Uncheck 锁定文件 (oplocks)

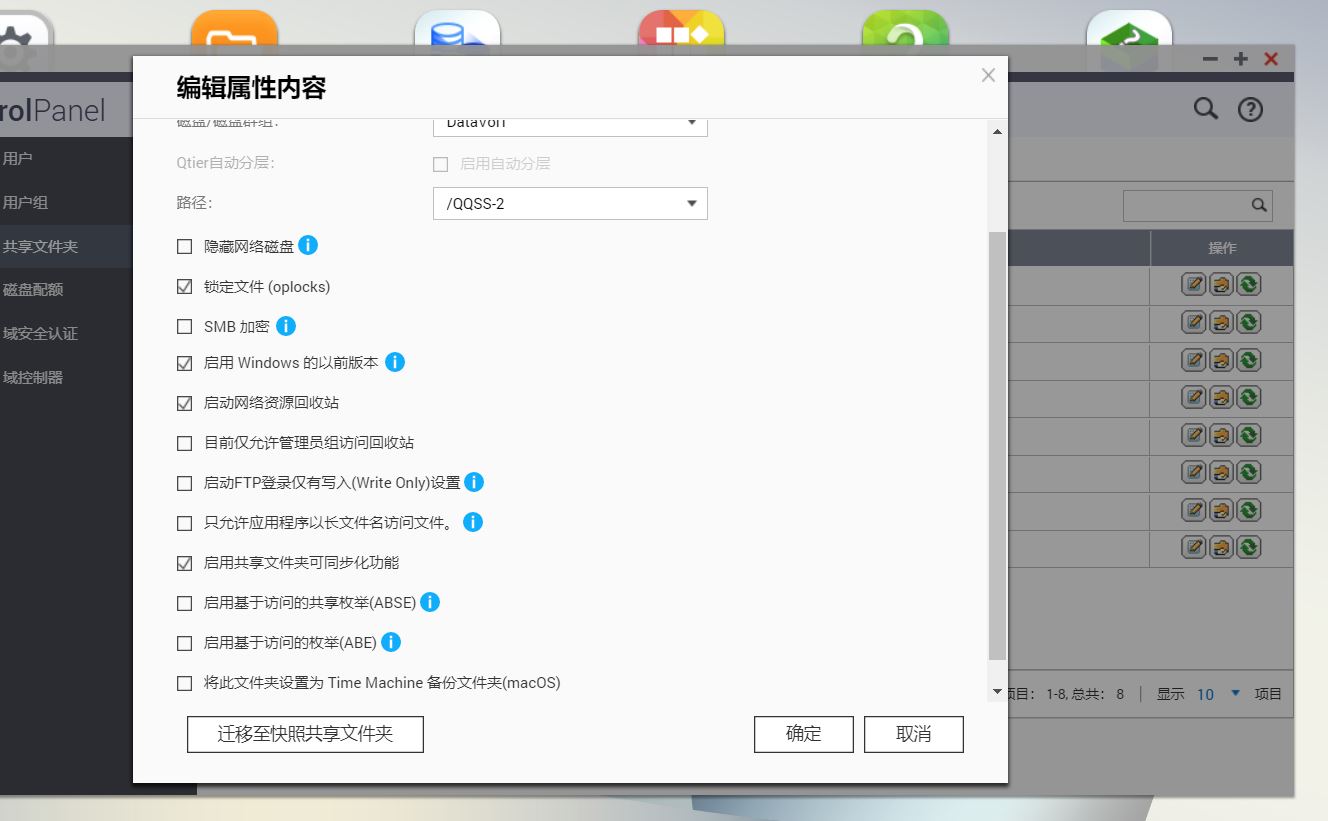tap(184, 286)
